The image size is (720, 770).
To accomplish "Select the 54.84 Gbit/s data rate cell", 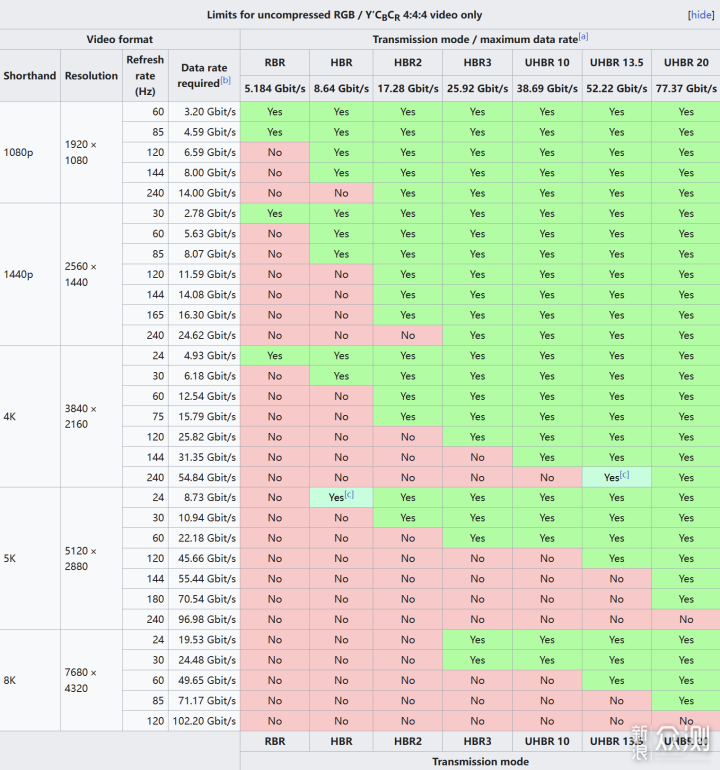I will (204, 478).
